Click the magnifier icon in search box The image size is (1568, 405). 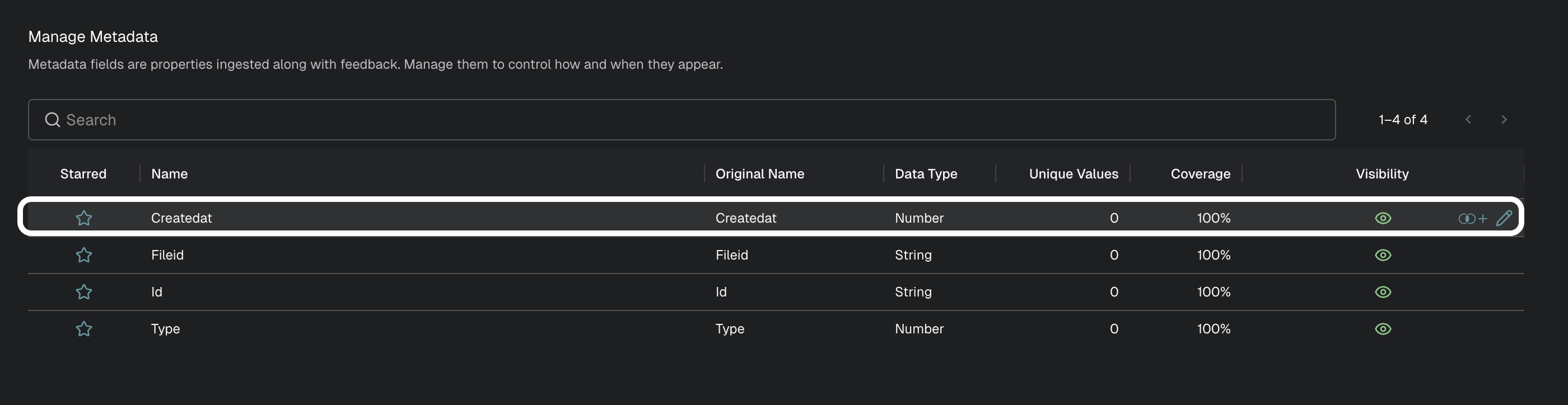(53, 120)
